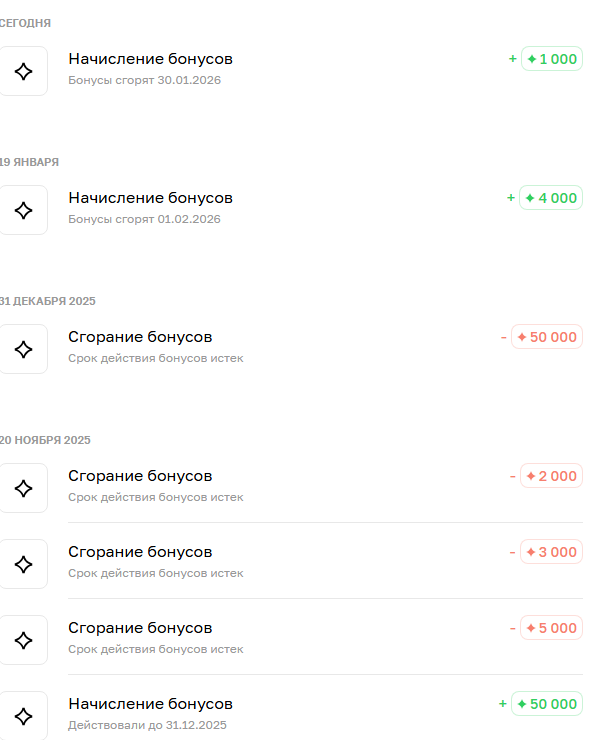Select the star icon of the 50 000 expiration
Viewport: 600px width, 740px height.
click(x=24, y=349)
